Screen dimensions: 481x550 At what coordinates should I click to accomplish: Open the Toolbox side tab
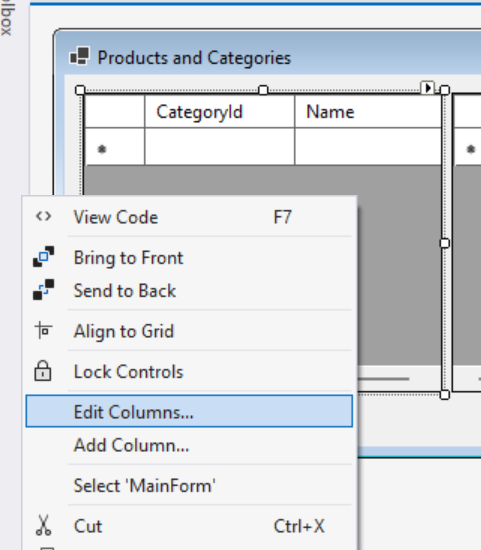click(8, 18)
